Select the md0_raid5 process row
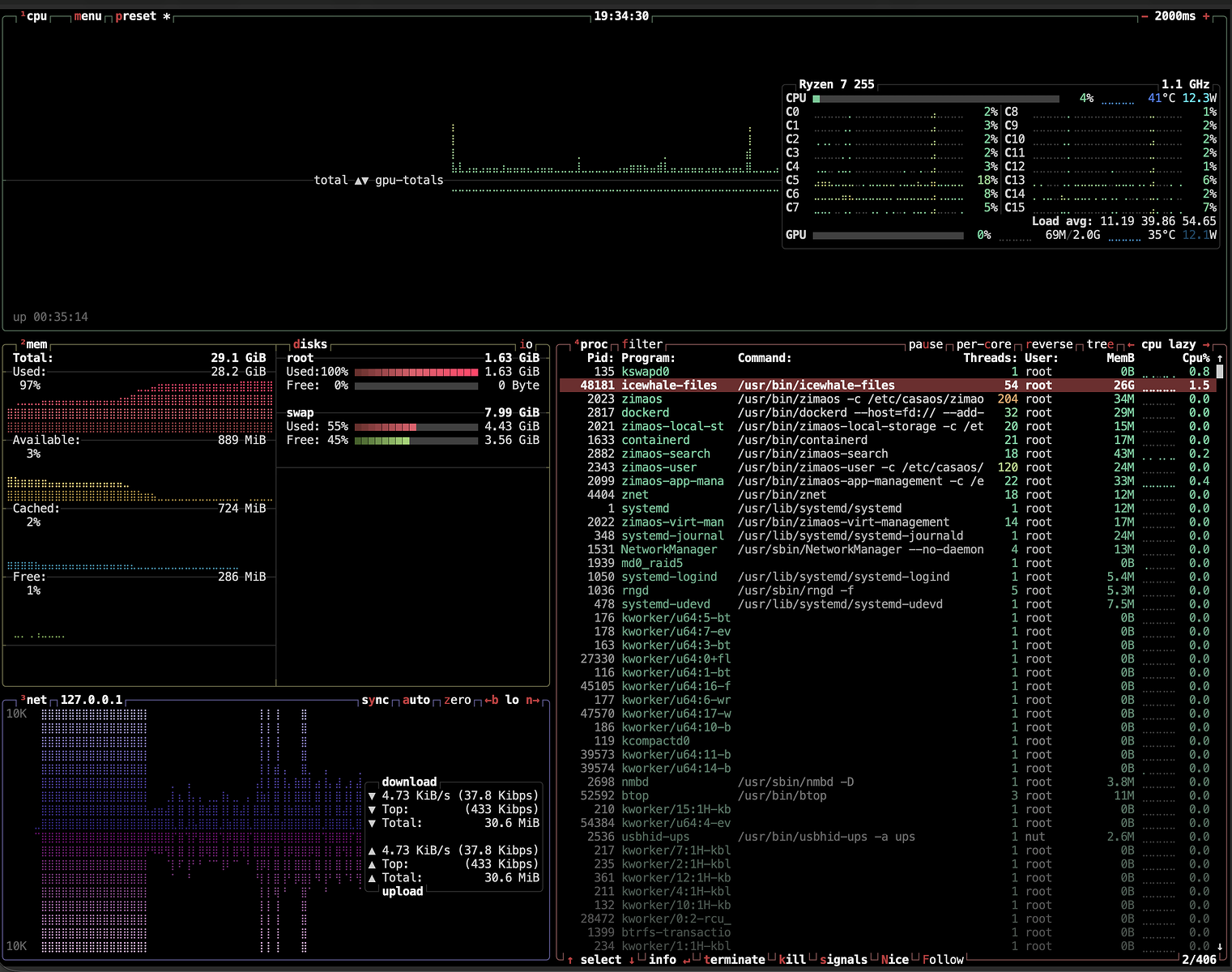The image size is (1232, 972). (x=888, y=564)
